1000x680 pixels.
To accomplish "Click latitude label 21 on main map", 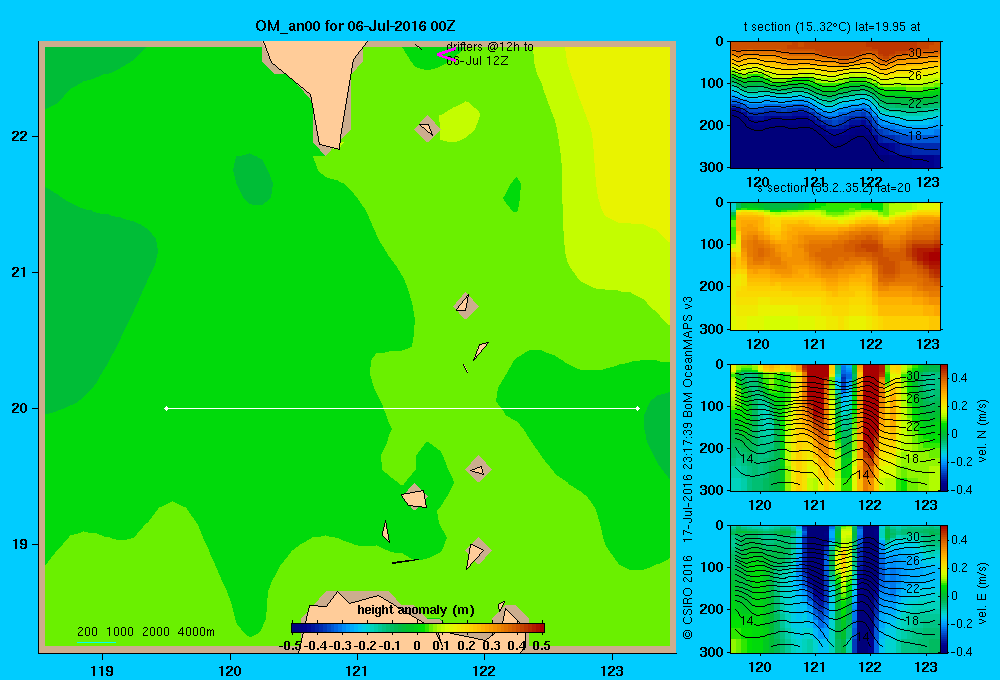I will pyautogui.click(x=20, y=272).
